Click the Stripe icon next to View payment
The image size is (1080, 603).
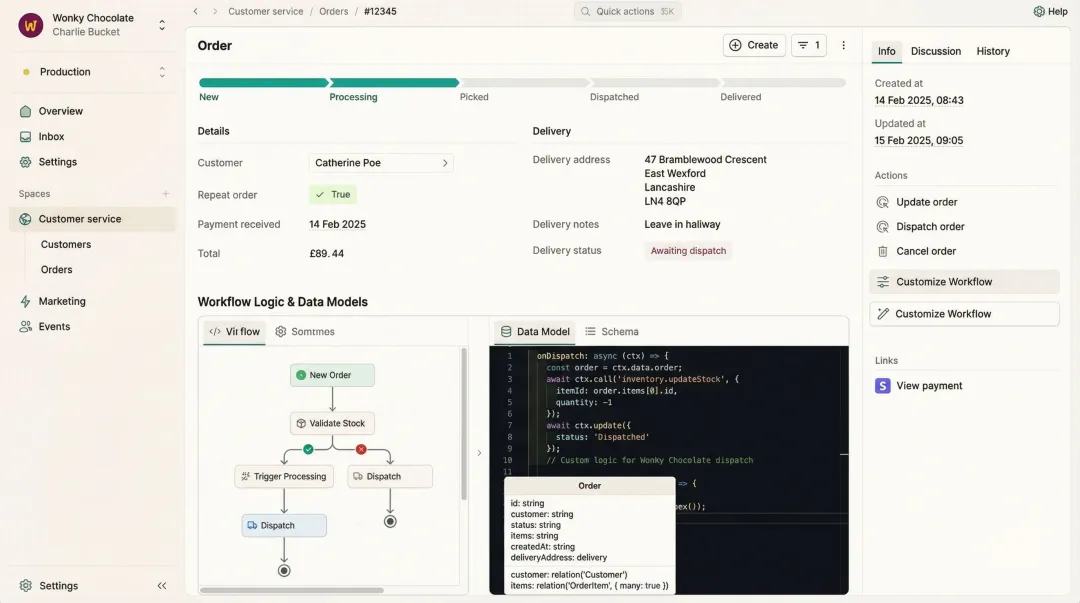[x=882, y=385]
